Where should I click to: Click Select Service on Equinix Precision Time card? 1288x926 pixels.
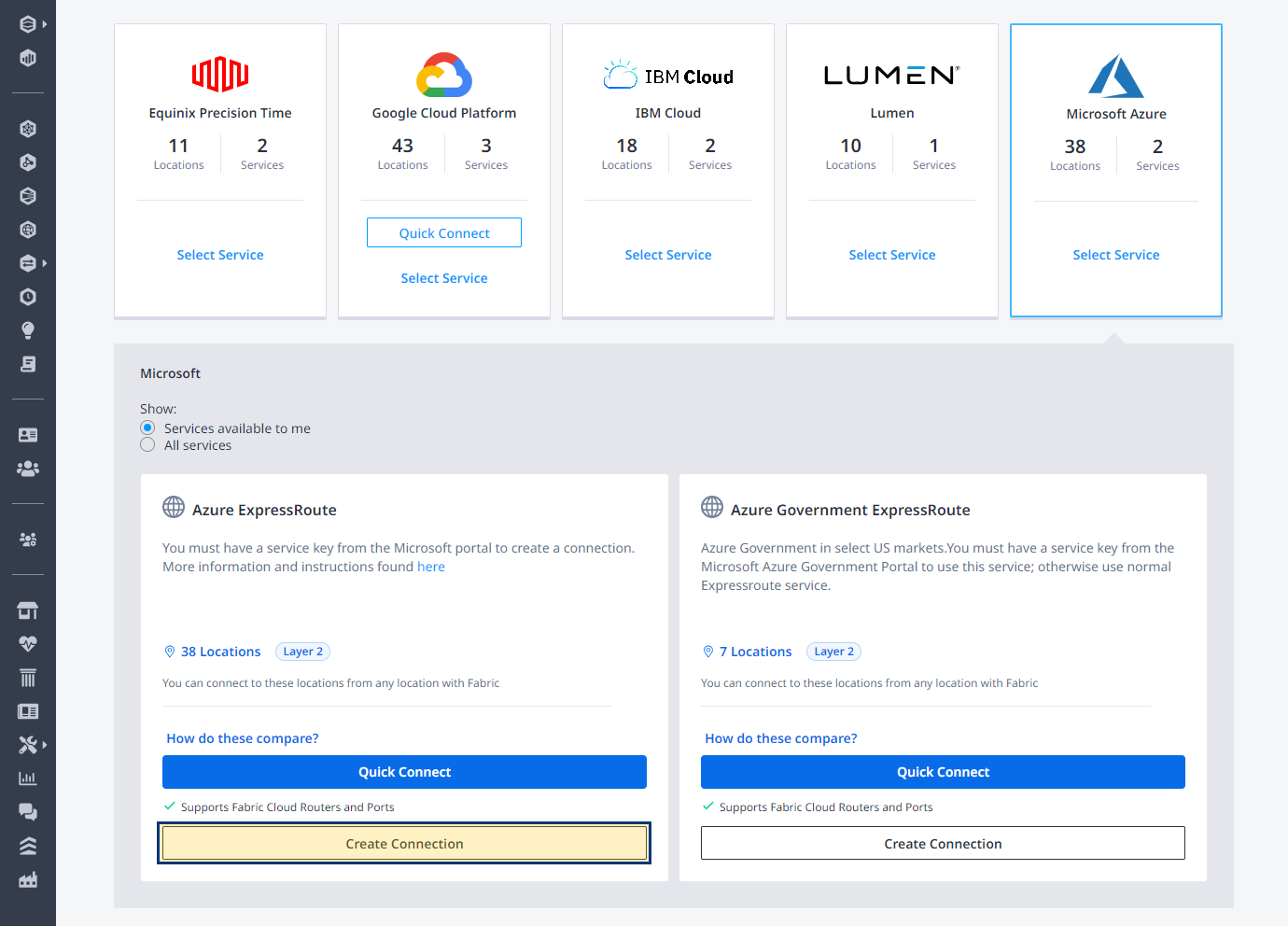[x=220, y=255]
